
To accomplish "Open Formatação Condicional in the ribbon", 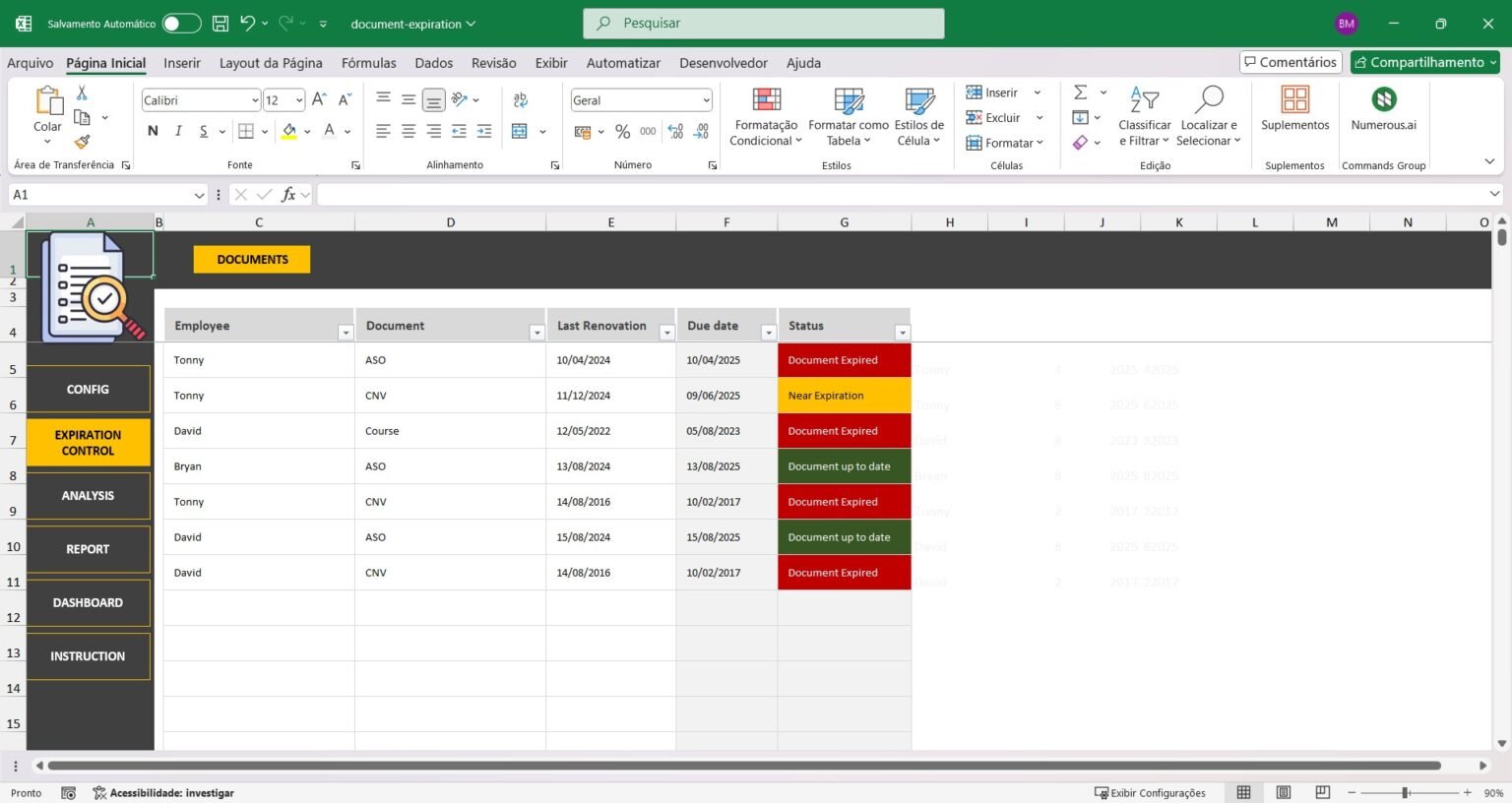I will [x=765, y=115].
